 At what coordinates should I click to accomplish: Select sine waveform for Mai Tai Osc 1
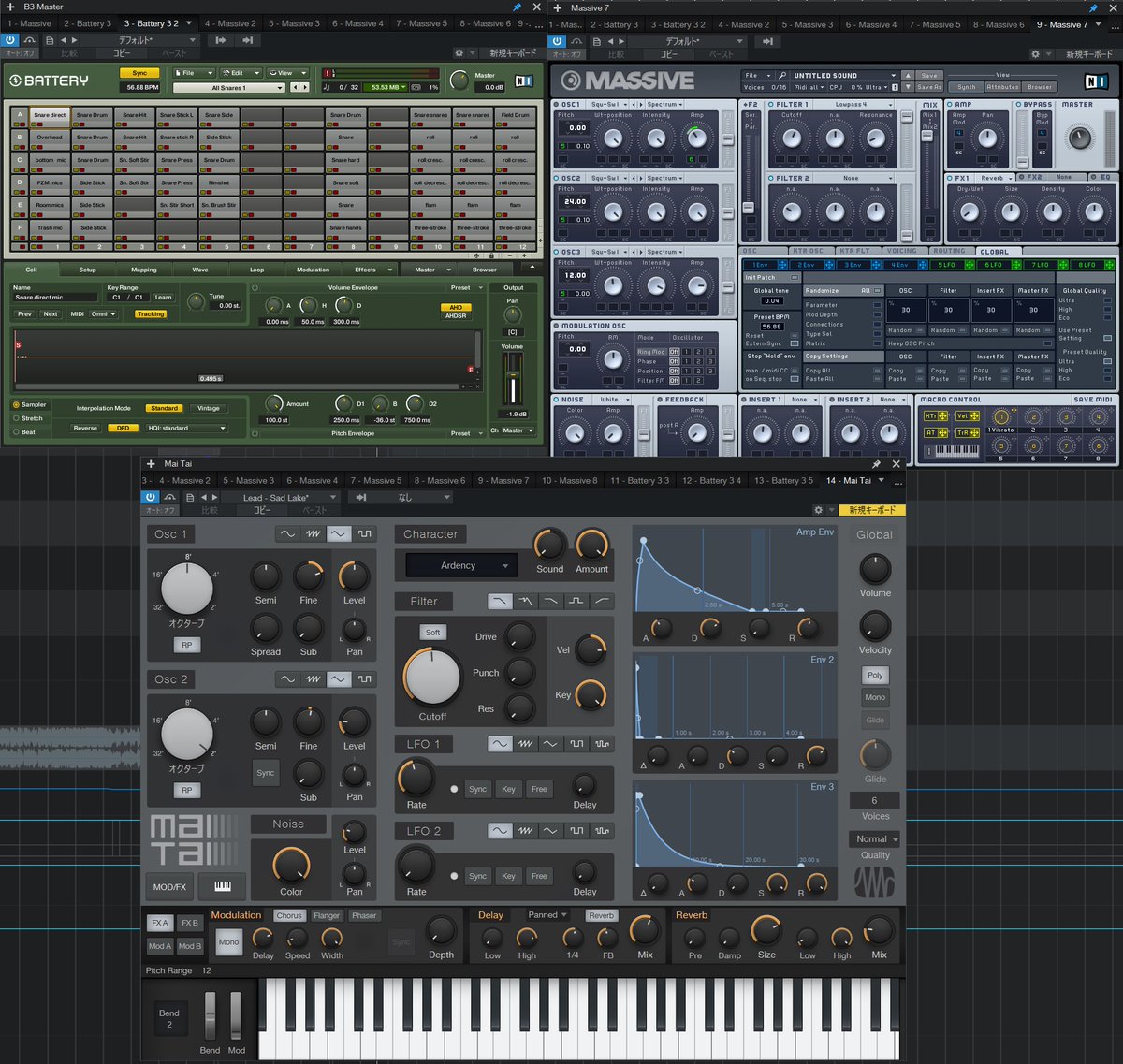288,533
